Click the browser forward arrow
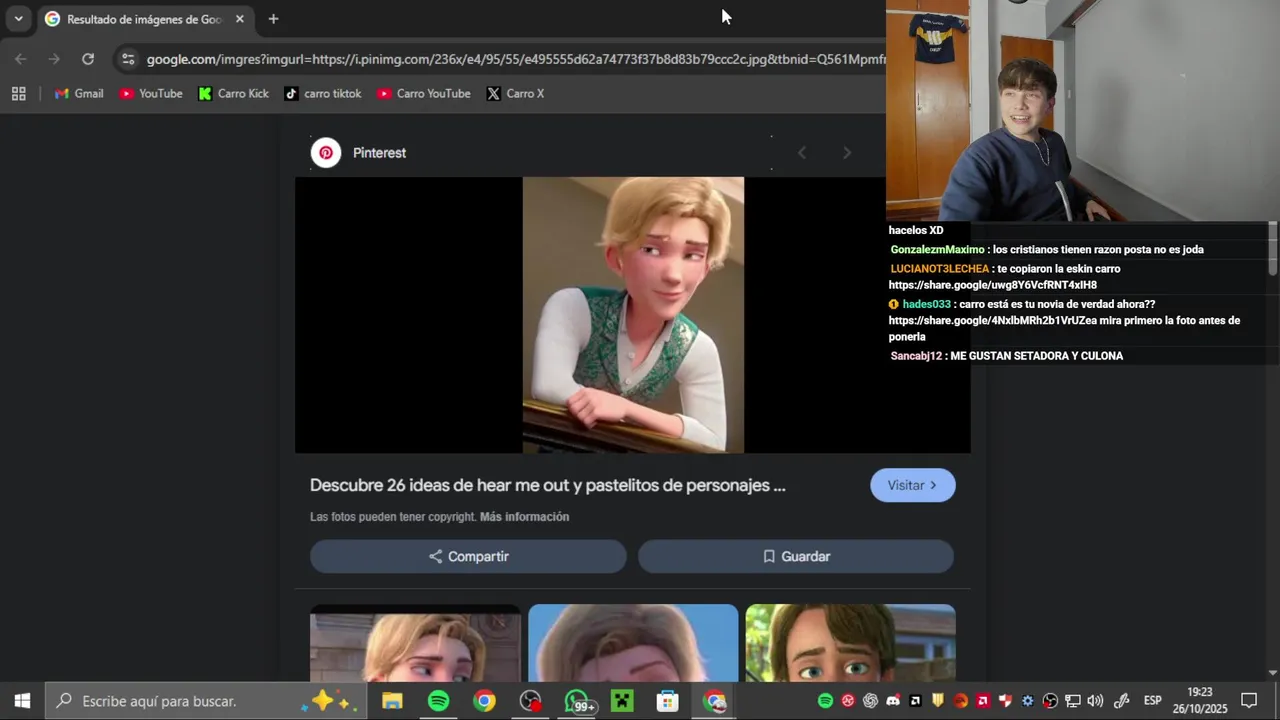The height and width of the screenshot is (720, 1280). [x=54, y=59]
